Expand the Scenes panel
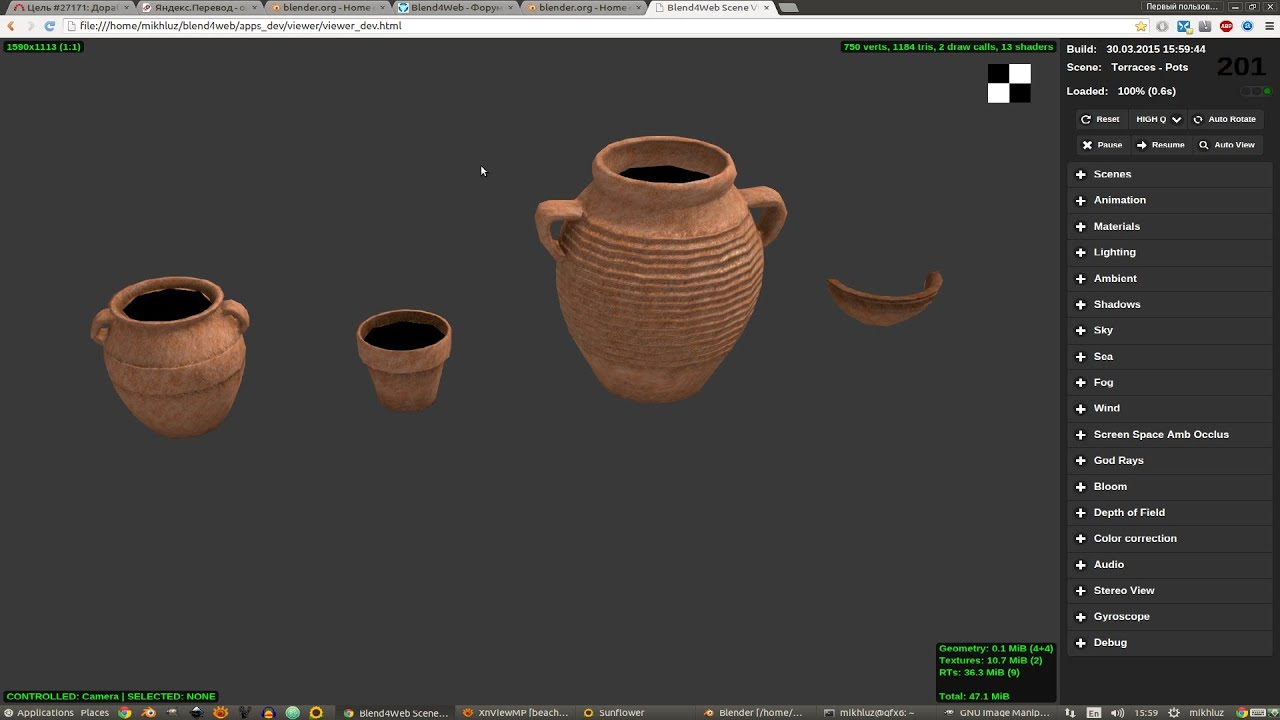This screenshot has height=720, width=1280. [x=1169, y=174]
